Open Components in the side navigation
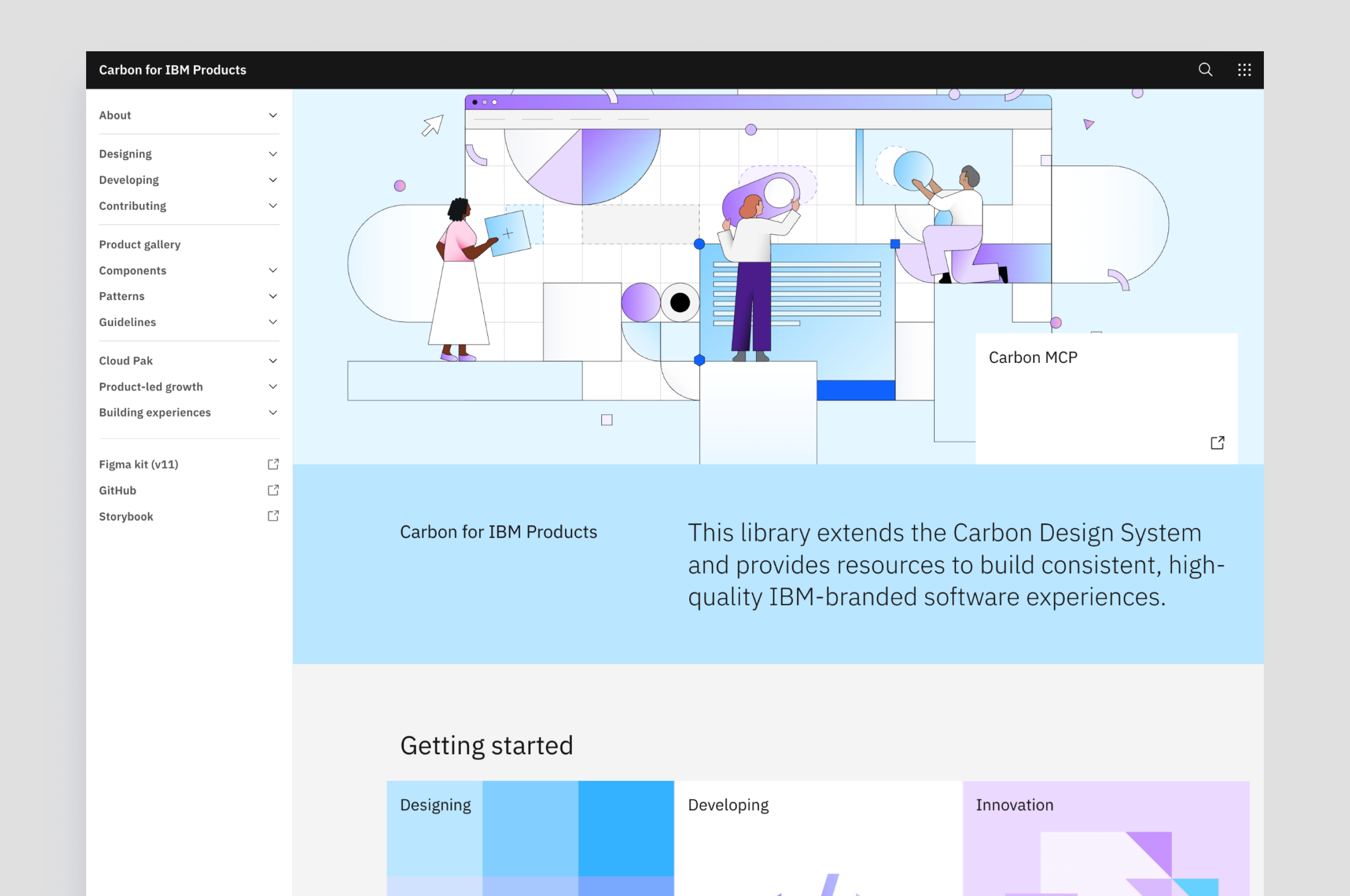Screen dimensions: 1350x896 click(189, 270)
